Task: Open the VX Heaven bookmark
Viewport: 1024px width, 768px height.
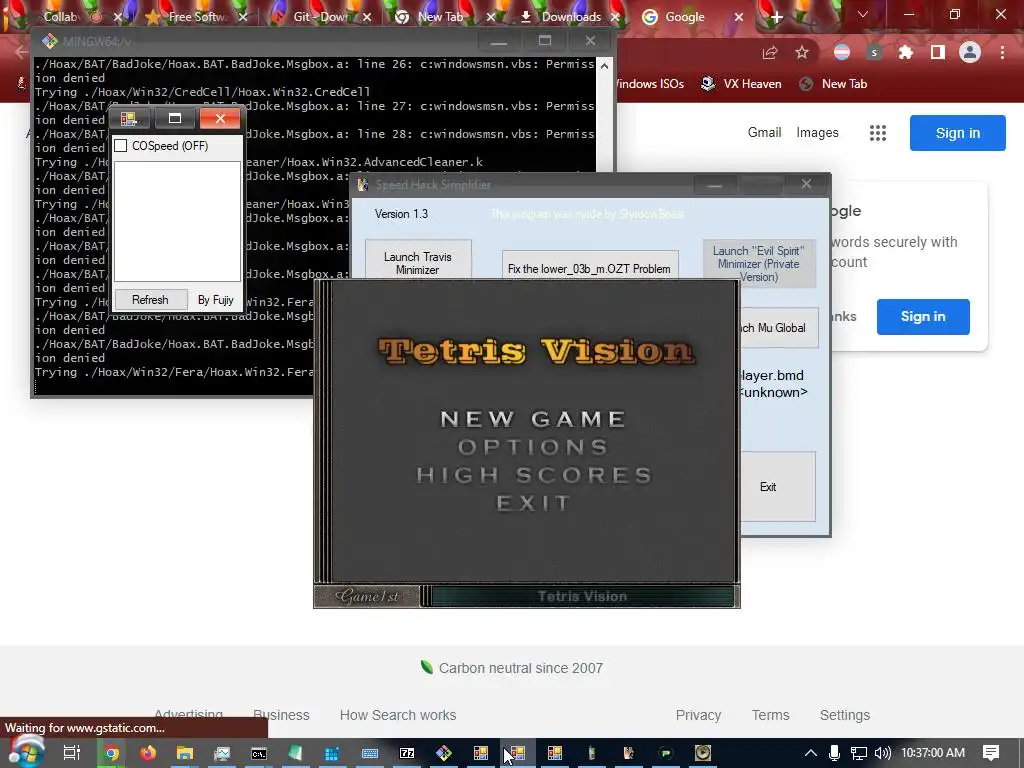Action: tap(741, 84)
